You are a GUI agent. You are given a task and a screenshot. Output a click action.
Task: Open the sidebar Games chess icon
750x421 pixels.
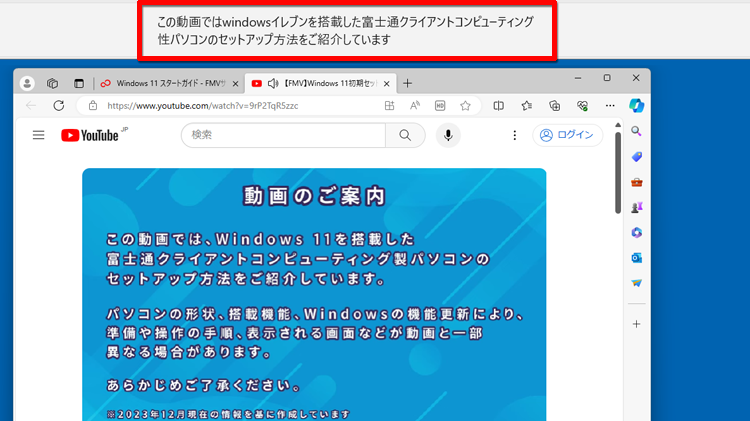(636, 207)
